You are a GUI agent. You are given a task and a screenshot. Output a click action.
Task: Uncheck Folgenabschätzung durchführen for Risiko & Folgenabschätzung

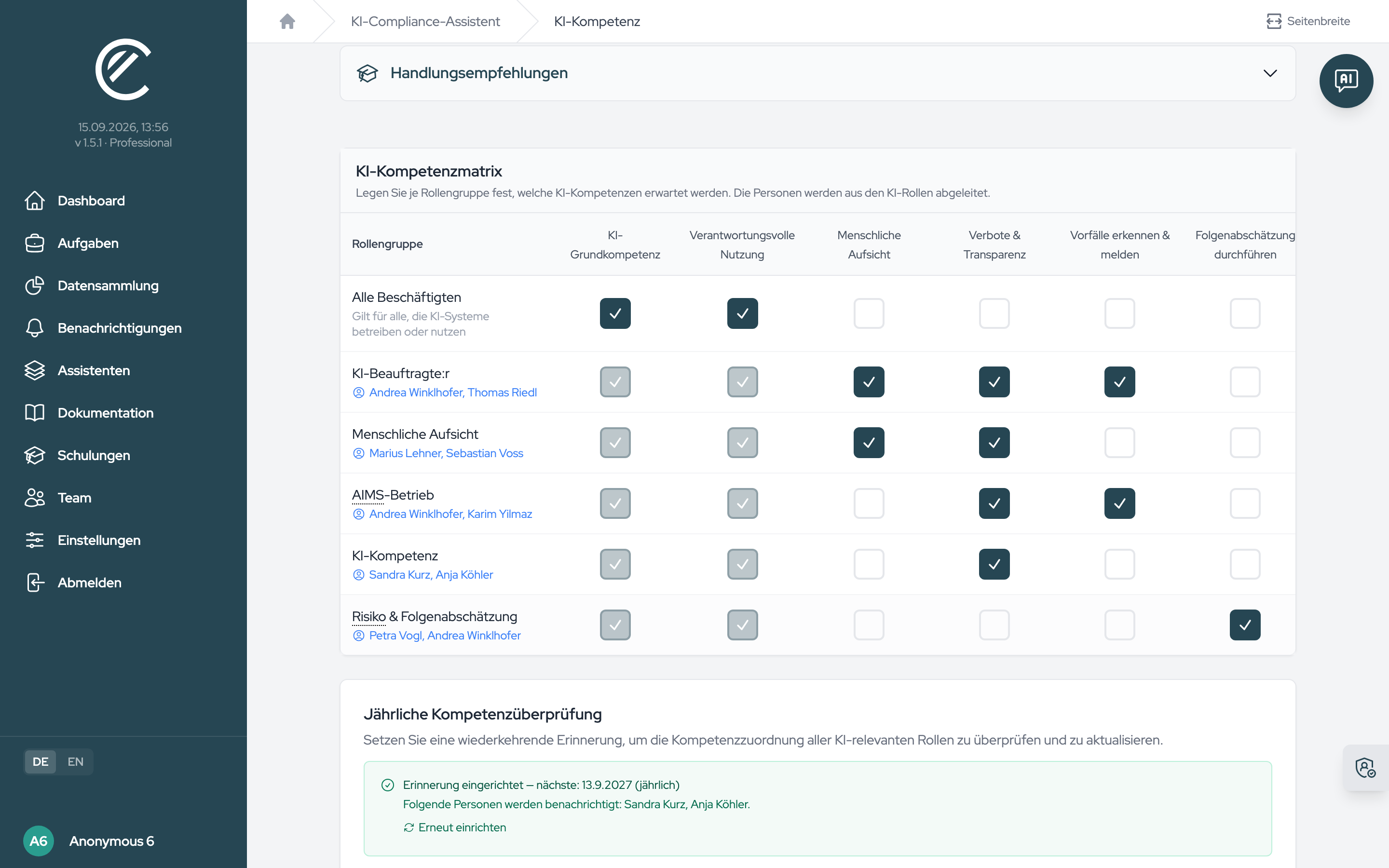click(1245, 624)
